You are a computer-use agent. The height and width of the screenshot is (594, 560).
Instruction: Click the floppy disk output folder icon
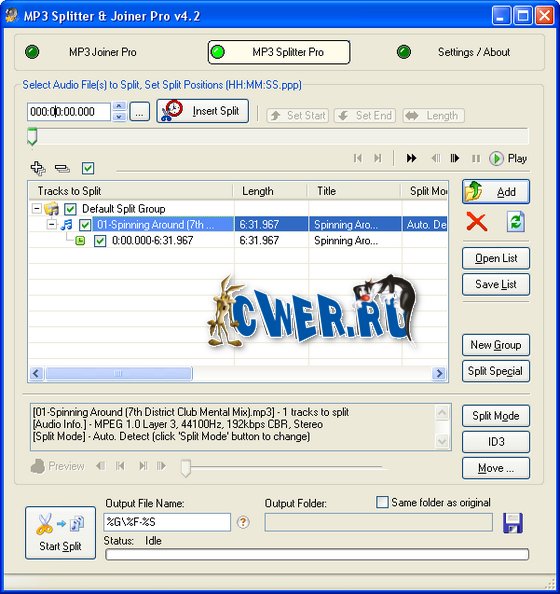[x=513, y=523]
